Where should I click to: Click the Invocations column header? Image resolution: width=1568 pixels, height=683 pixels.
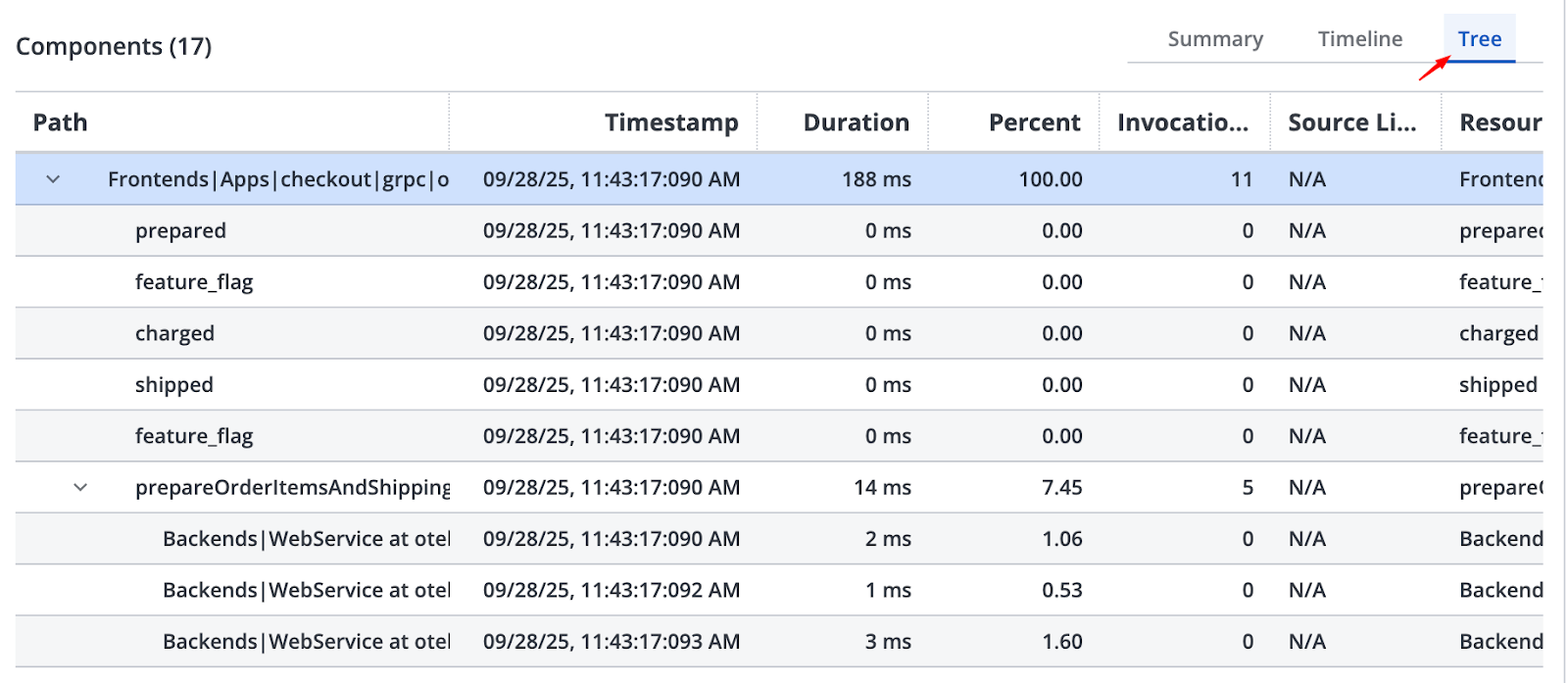click(x=1183, y=122)
